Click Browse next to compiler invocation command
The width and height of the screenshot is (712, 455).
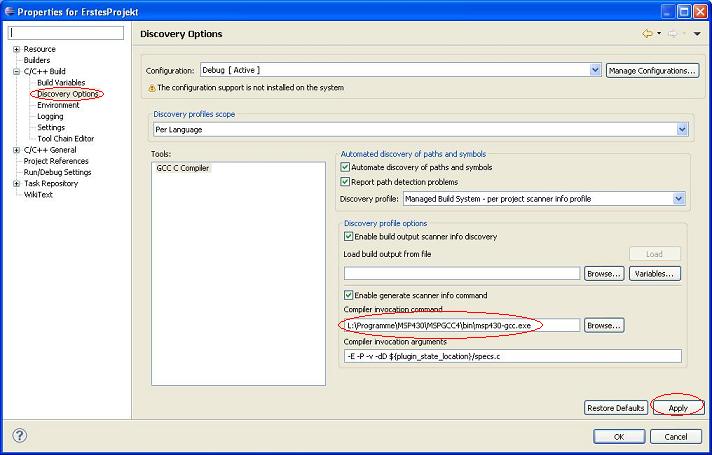click(x=604, y=326)
